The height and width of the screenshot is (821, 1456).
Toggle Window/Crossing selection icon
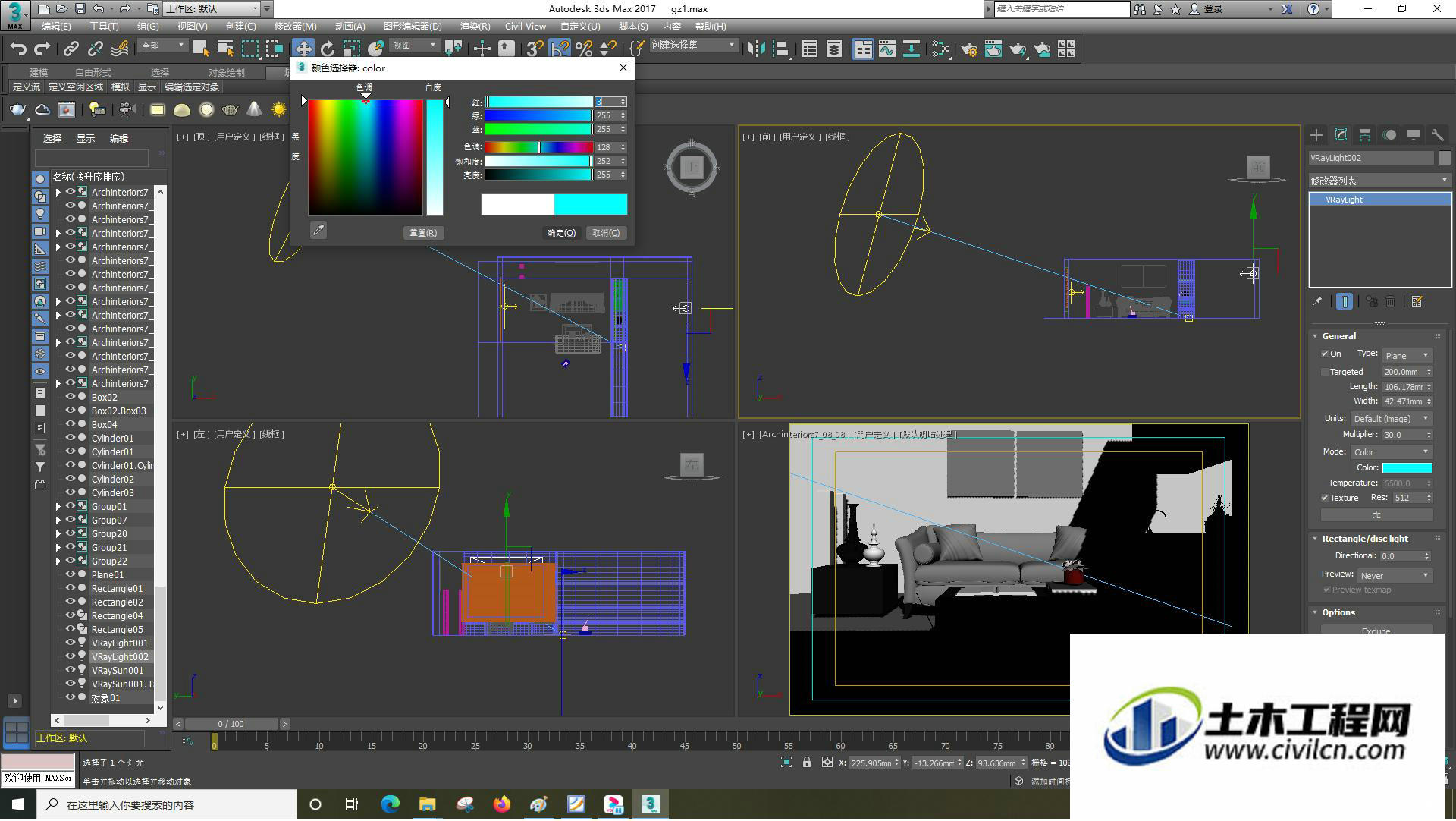[274, 49]
